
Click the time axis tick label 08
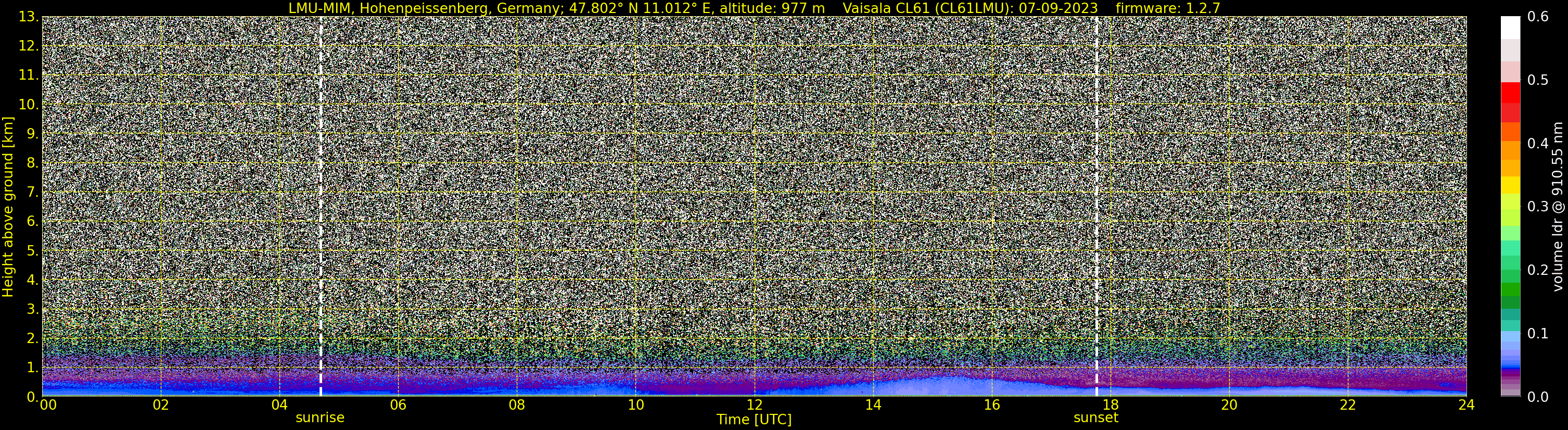coord(517,406)
